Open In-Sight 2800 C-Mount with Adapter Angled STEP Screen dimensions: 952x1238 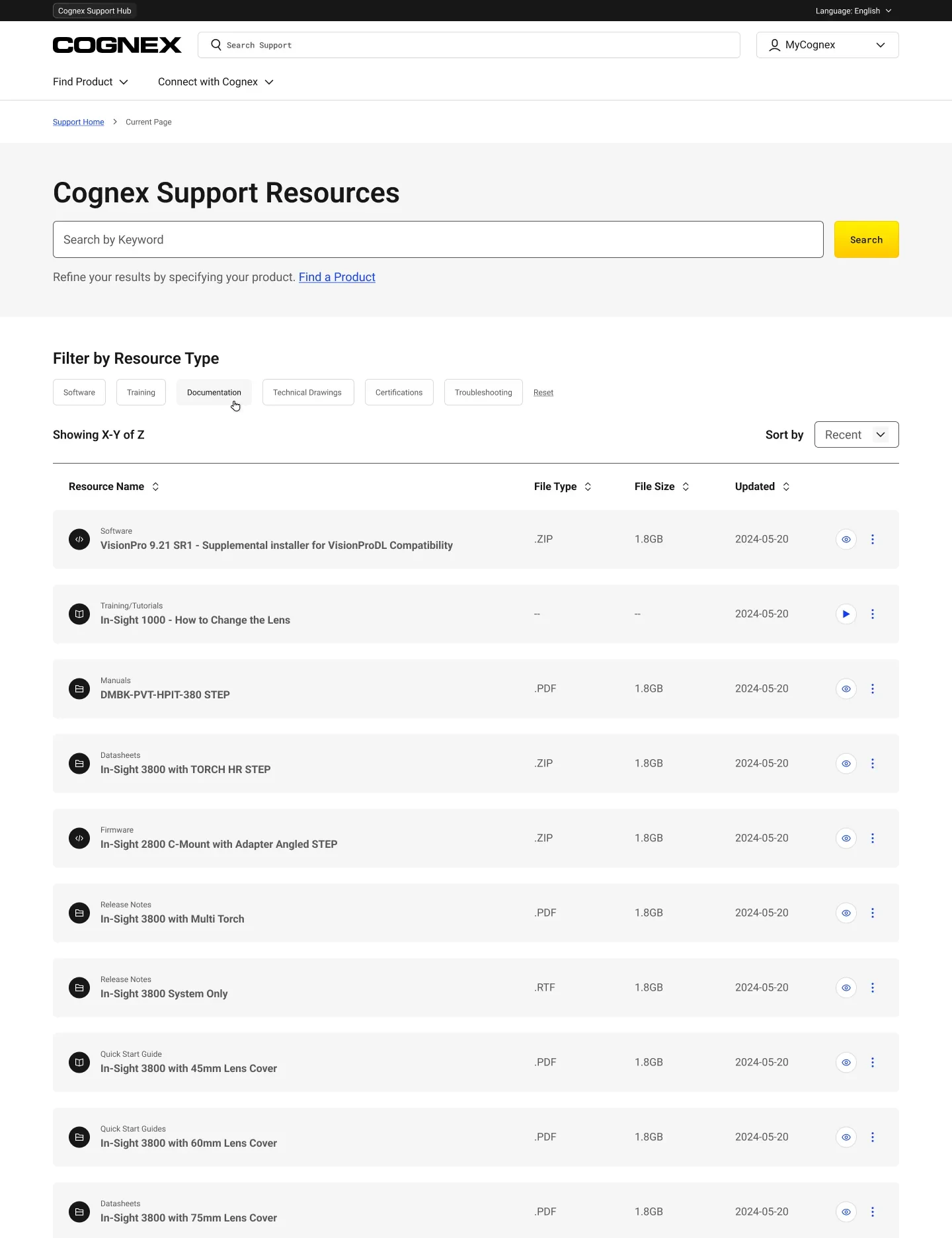point(219,845)
